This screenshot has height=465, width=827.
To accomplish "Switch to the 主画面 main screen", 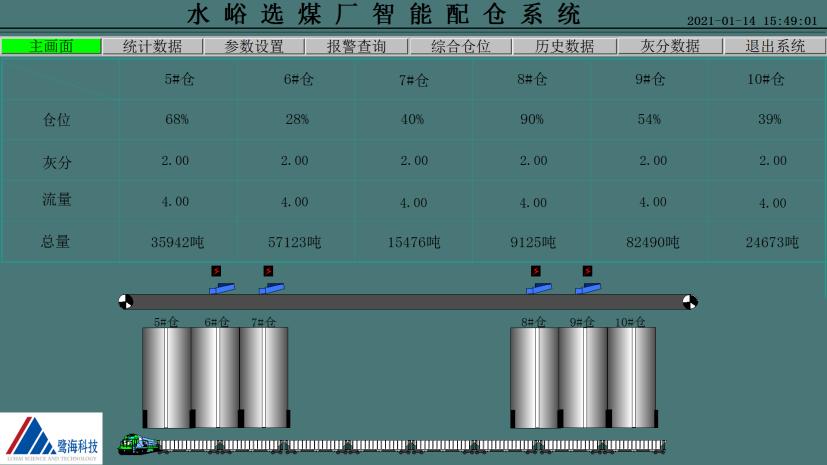I will (51, 46).
